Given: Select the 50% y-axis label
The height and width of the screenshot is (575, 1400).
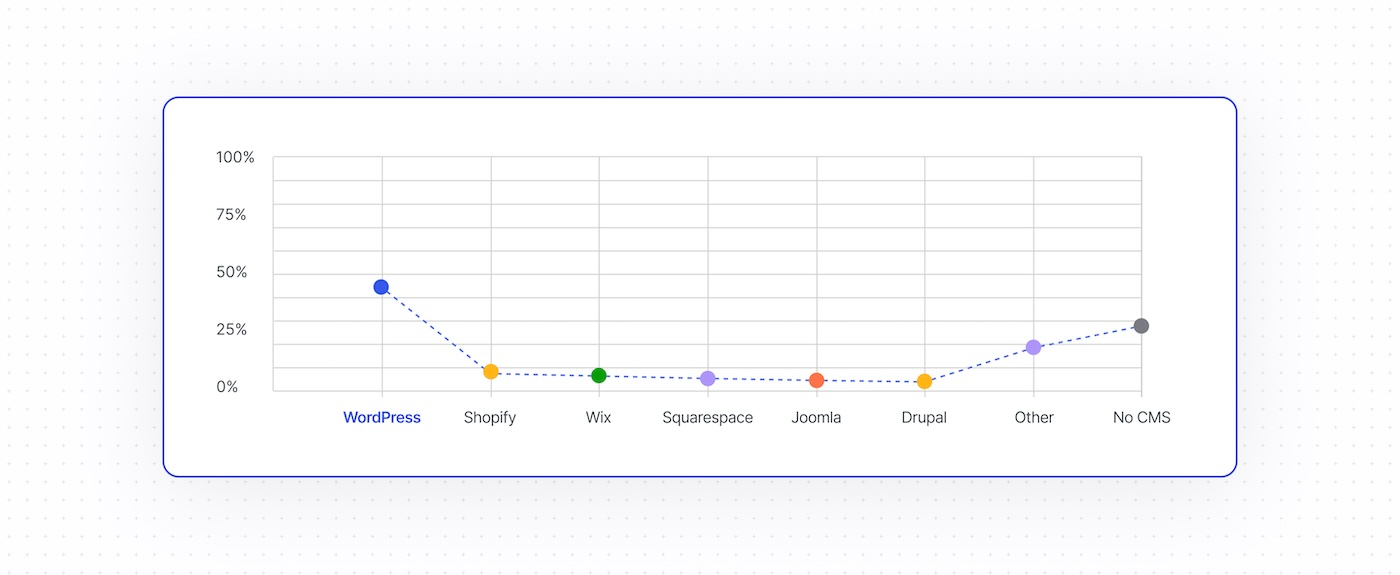Looking at the screenshot, I should [232, 273].
